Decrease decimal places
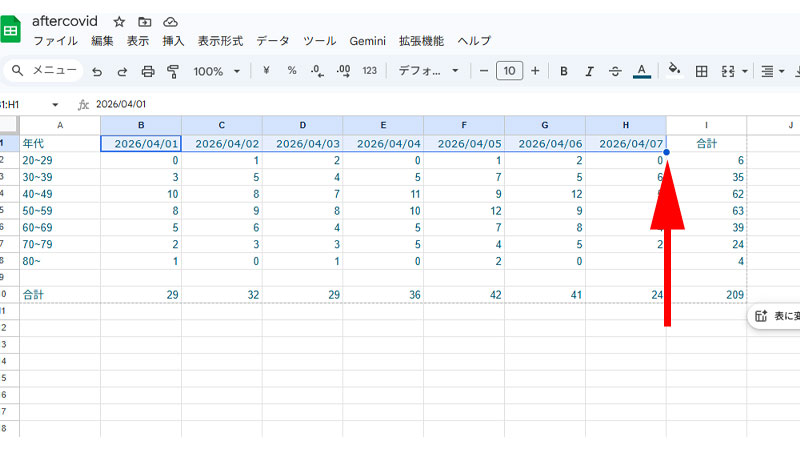 (x=317, y=71)
